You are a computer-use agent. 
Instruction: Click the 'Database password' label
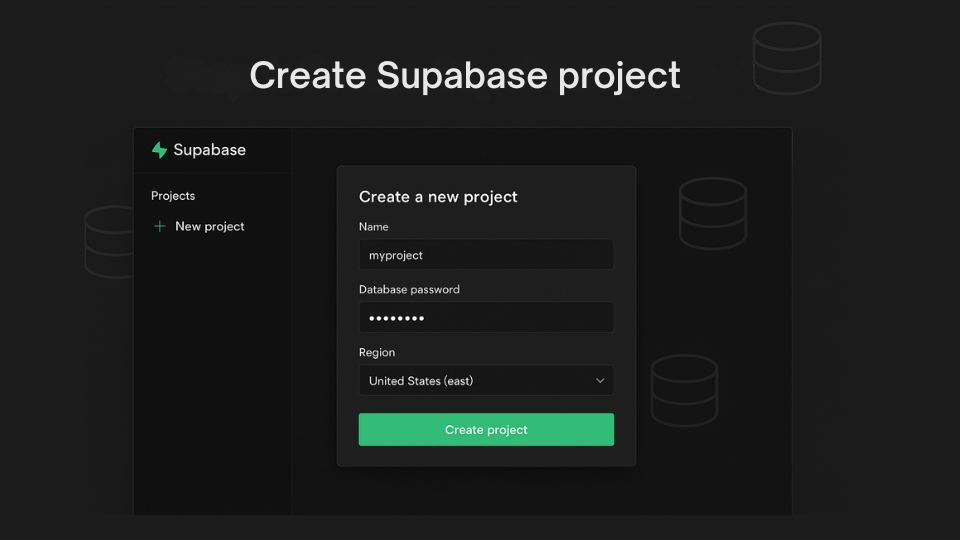(409, 290)
